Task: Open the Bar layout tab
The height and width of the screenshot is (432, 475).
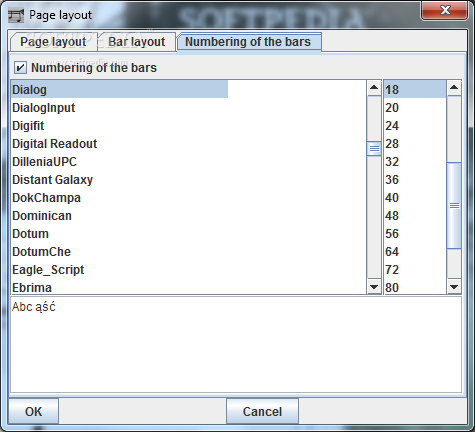Action: 137,42
